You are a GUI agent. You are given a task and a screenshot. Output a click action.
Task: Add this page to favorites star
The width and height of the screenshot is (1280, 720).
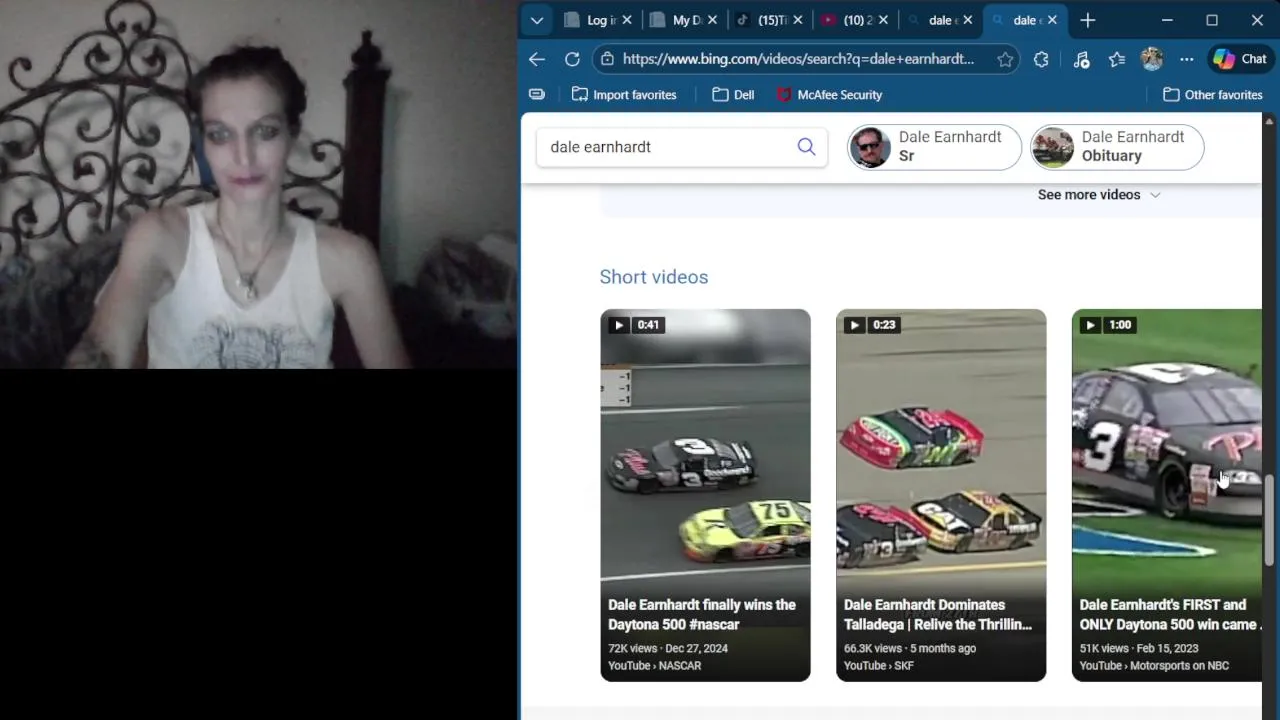(1005, 59)
